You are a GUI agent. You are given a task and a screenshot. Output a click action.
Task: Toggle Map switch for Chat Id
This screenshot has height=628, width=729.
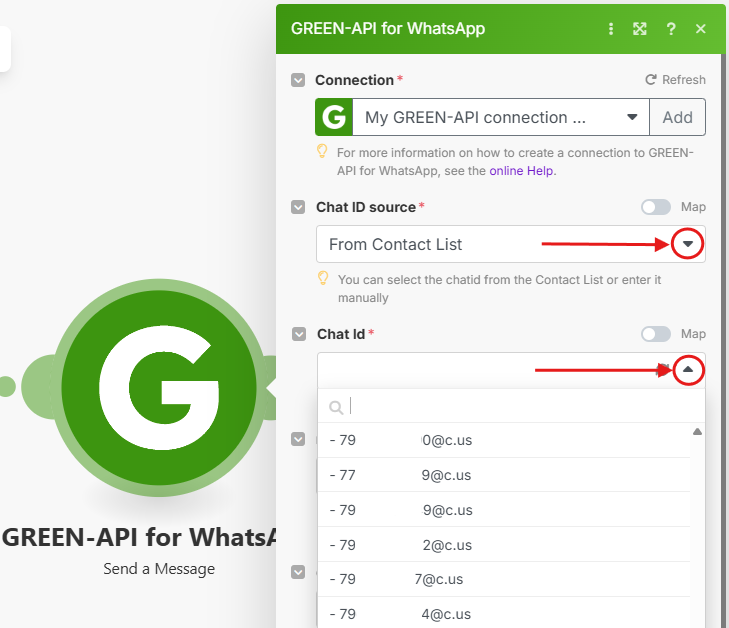(656, 334)
